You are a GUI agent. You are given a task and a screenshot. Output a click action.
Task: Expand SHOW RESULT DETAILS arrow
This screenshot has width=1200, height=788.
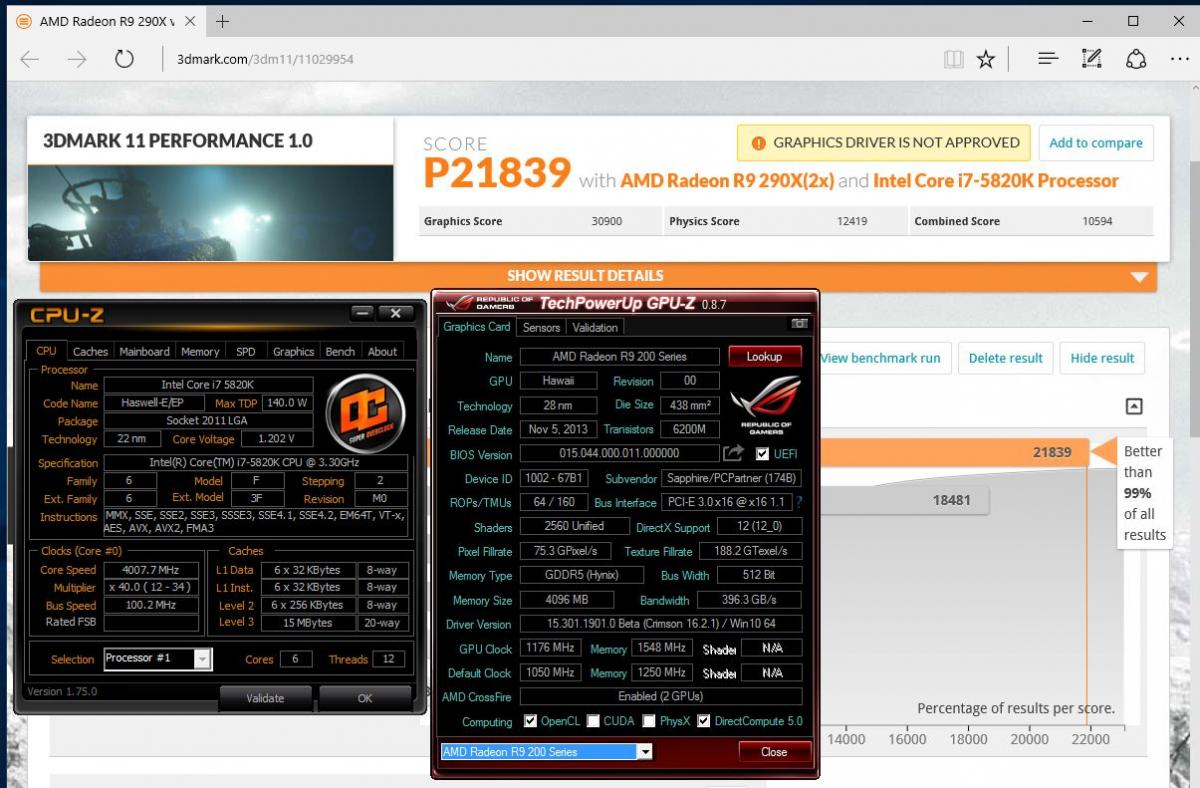tap(1138, 277)
